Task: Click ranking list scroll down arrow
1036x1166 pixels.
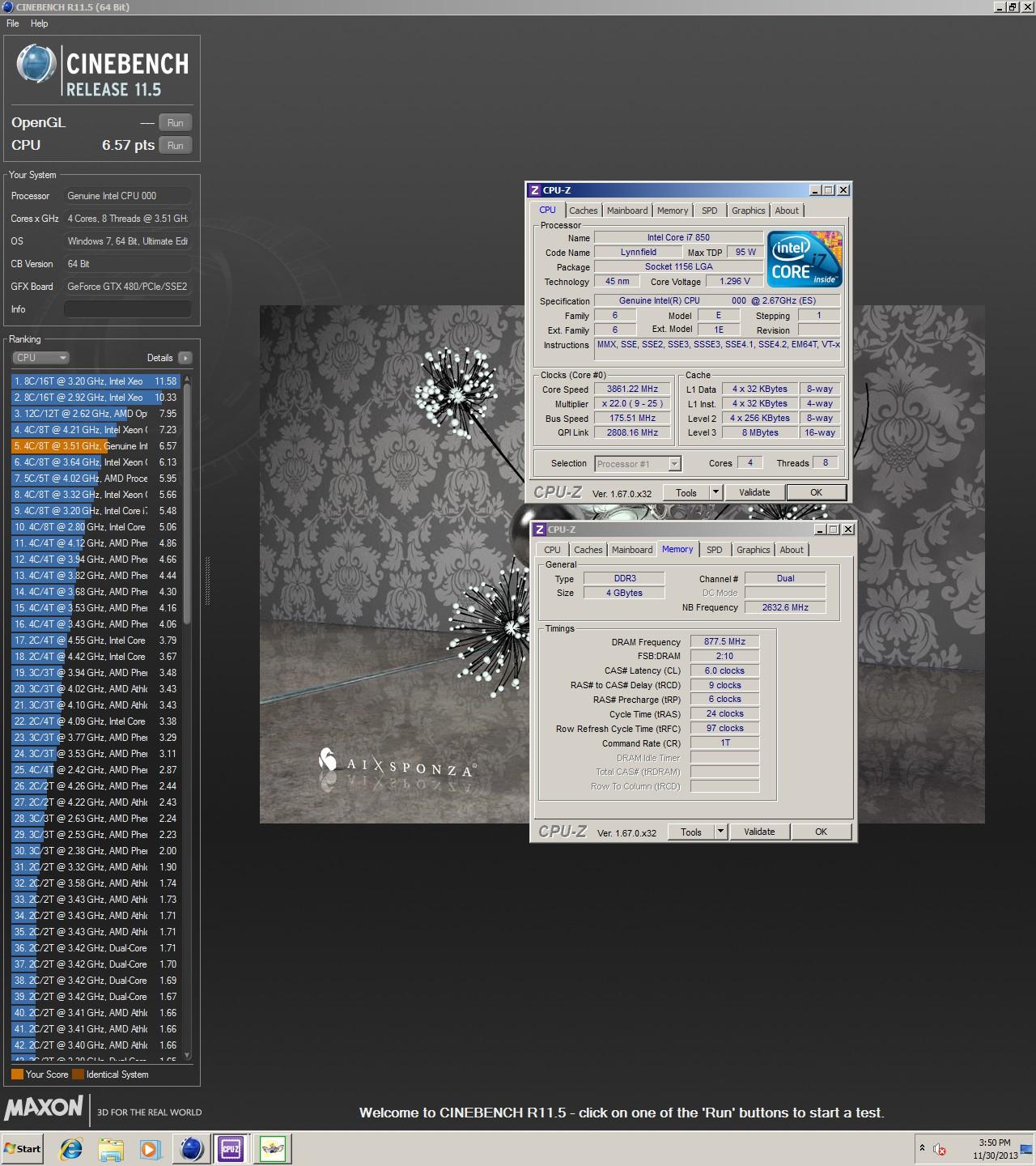Action: (x=188, y=1055)
